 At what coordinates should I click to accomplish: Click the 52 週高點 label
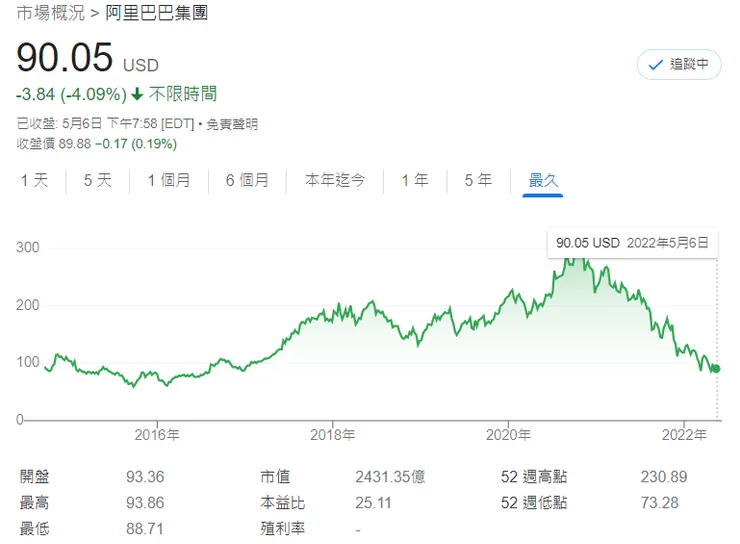tap(534, 477)
